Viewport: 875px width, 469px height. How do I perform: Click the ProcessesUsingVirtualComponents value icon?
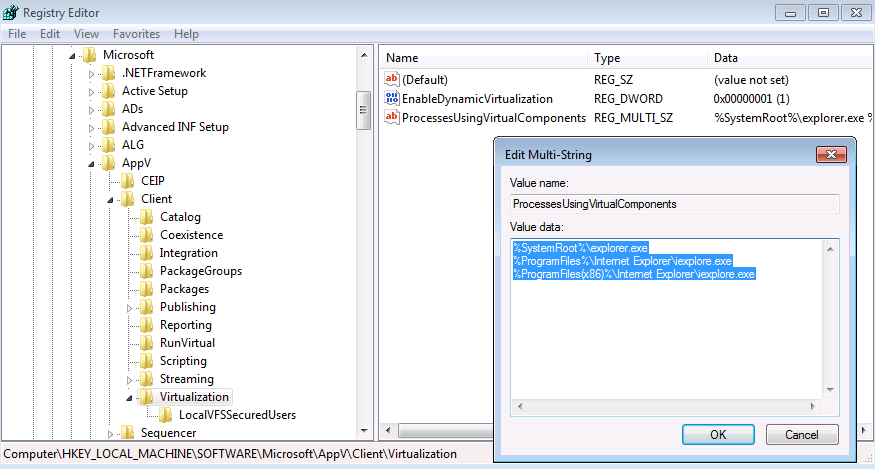(x=392, y=117)
